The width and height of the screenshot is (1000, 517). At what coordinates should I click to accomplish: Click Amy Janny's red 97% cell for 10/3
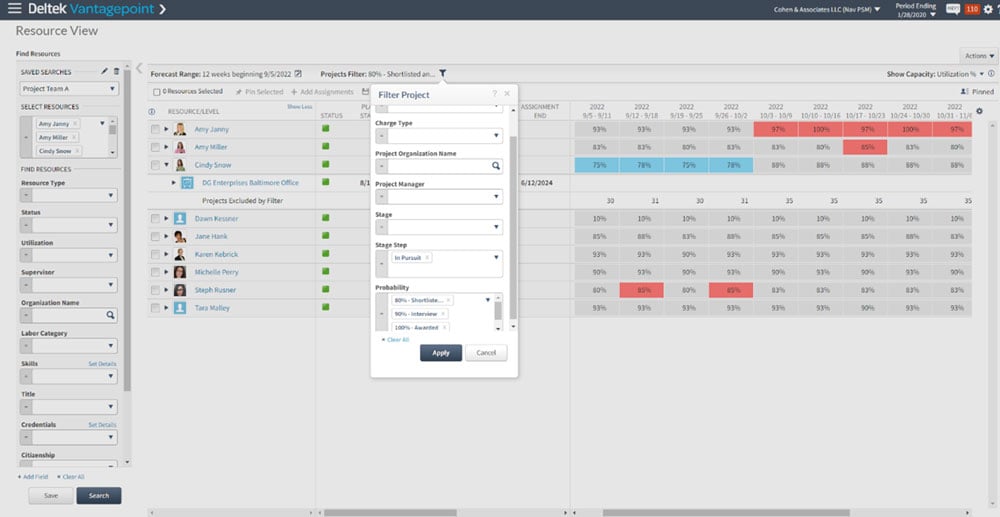point(776,129)
